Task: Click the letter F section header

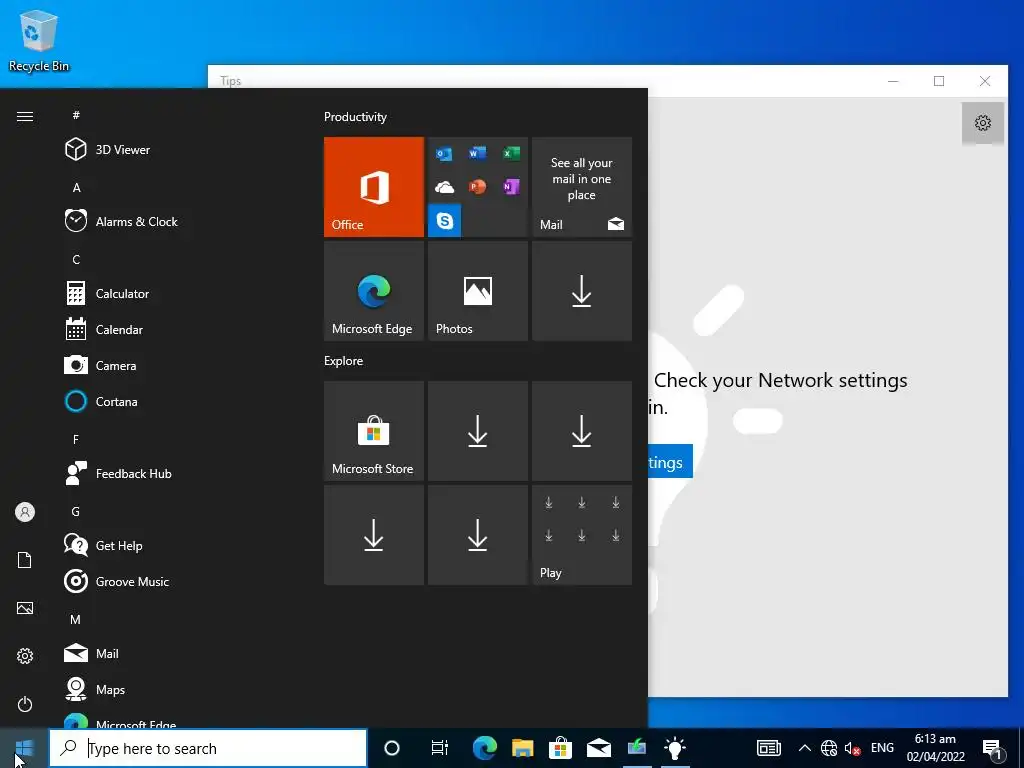Action: click(x=76, y=440)
